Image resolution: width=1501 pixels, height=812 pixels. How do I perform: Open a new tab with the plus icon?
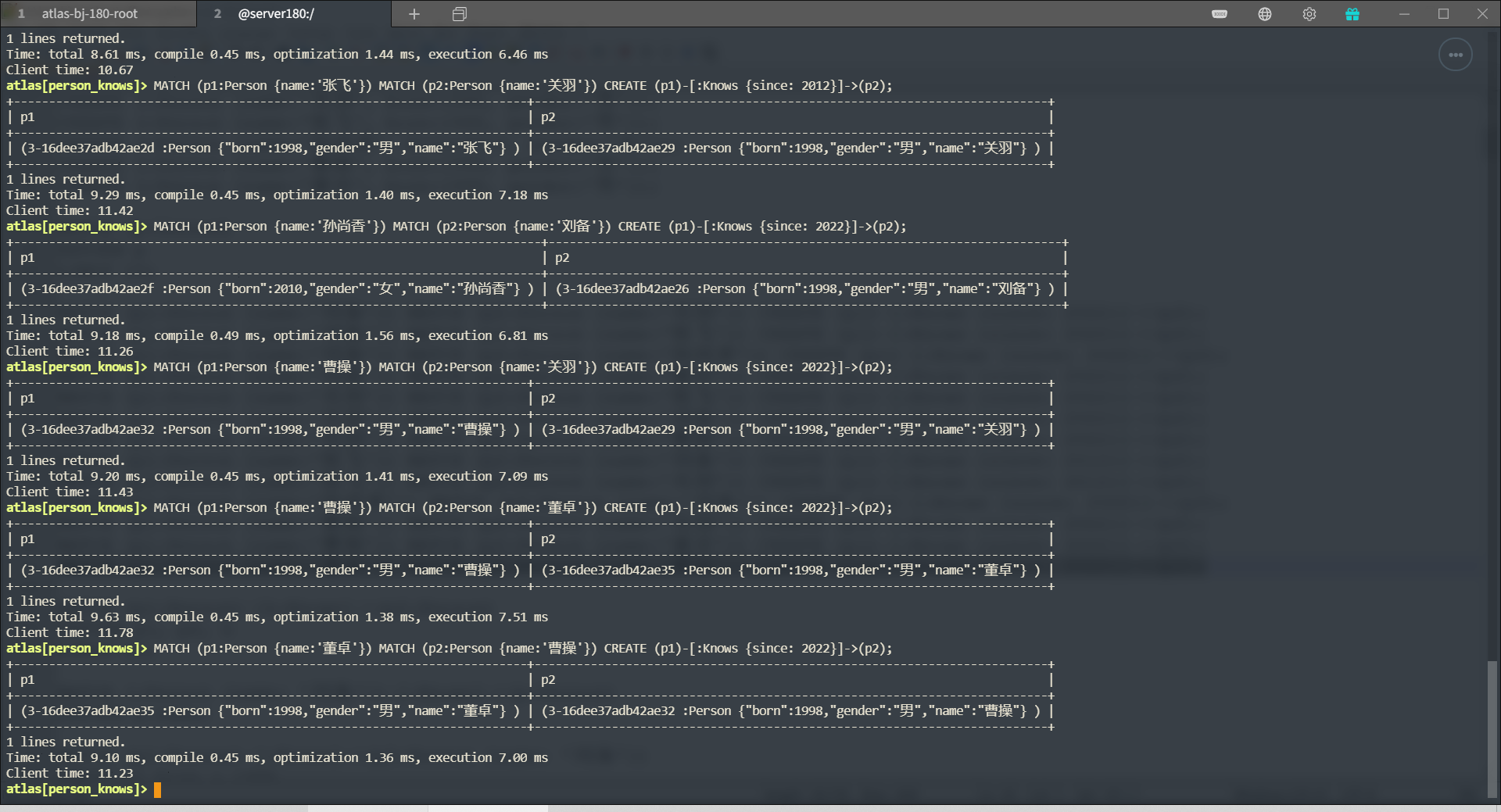click(414, 14)
